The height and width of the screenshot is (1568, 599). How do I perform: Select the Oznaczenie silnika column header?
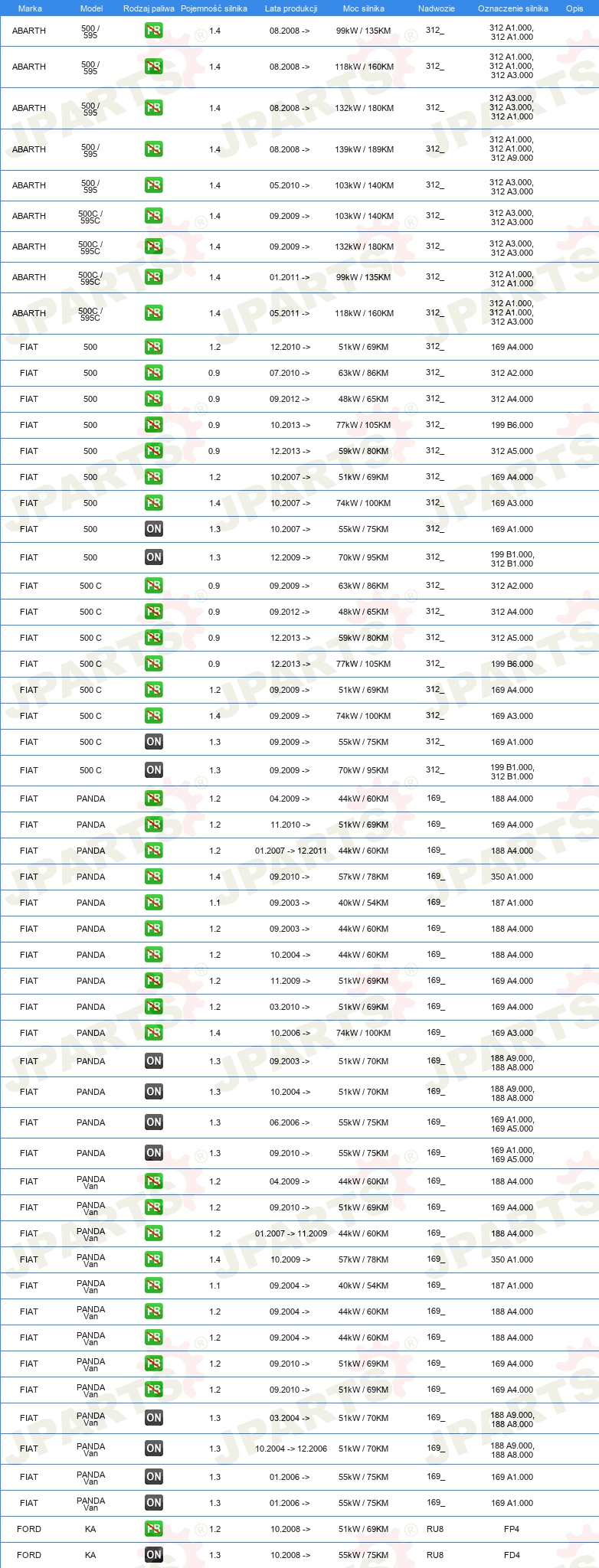coord(513,8)
